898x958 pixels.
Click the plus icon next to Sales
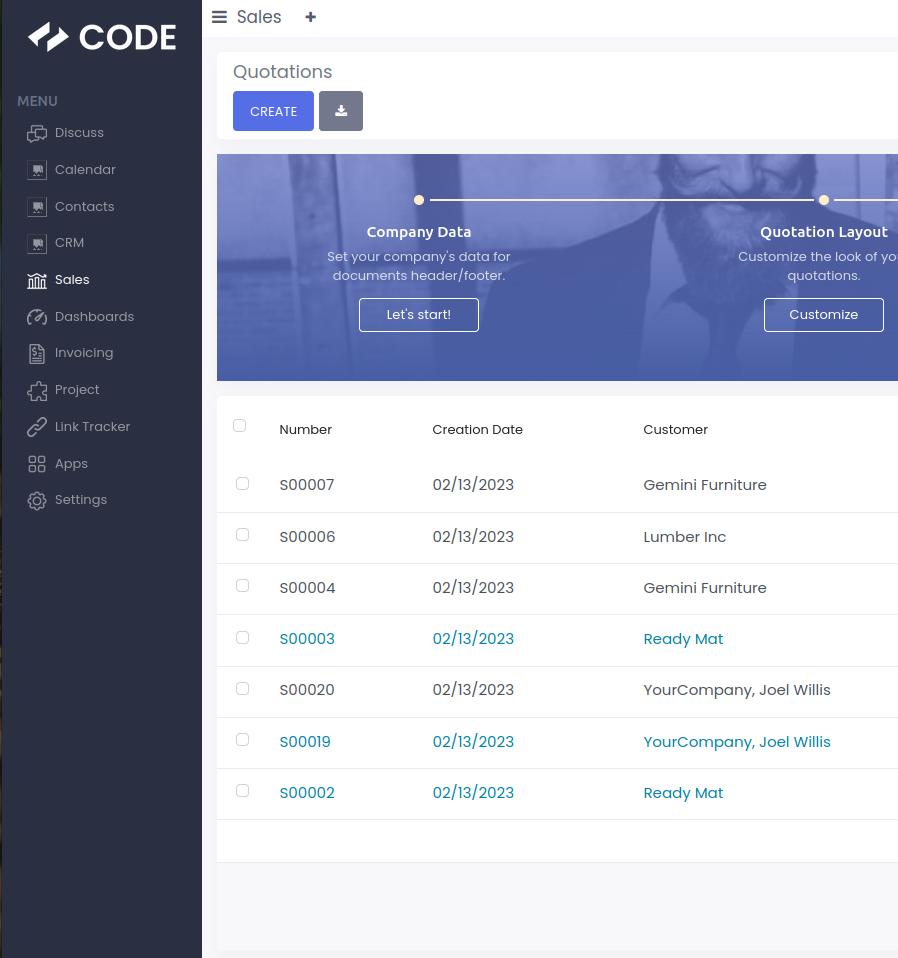click(311, 17)
